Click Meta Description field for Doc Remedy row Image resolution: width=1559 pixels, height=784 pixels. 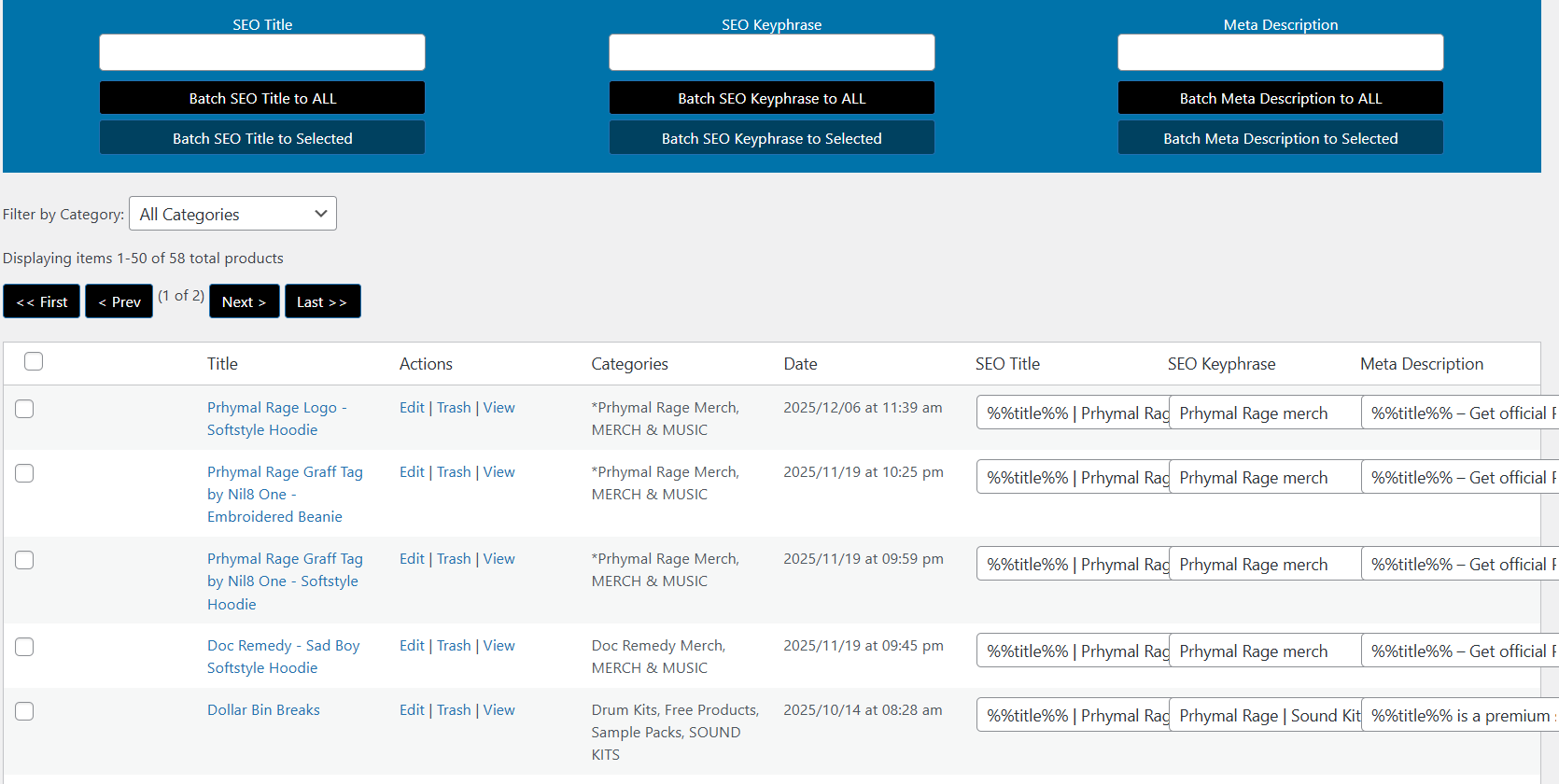1459,651
